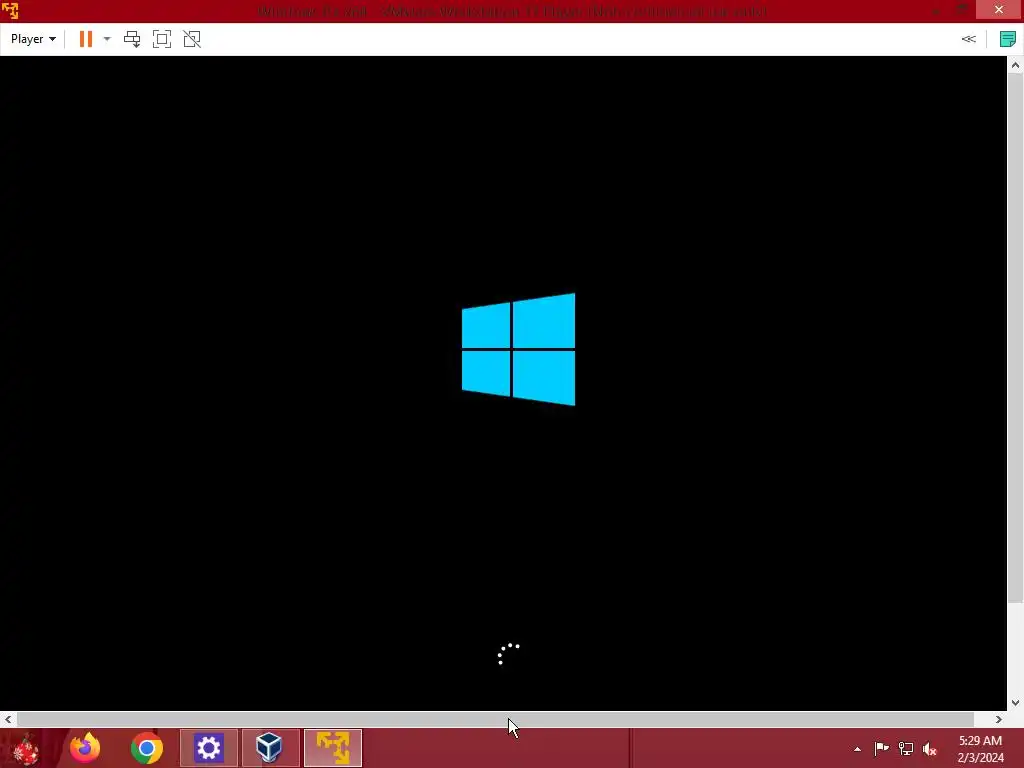The image size is (1024, 768).
Task: Click the Windows logo in VM screen
Action: (x=519, y=349)
